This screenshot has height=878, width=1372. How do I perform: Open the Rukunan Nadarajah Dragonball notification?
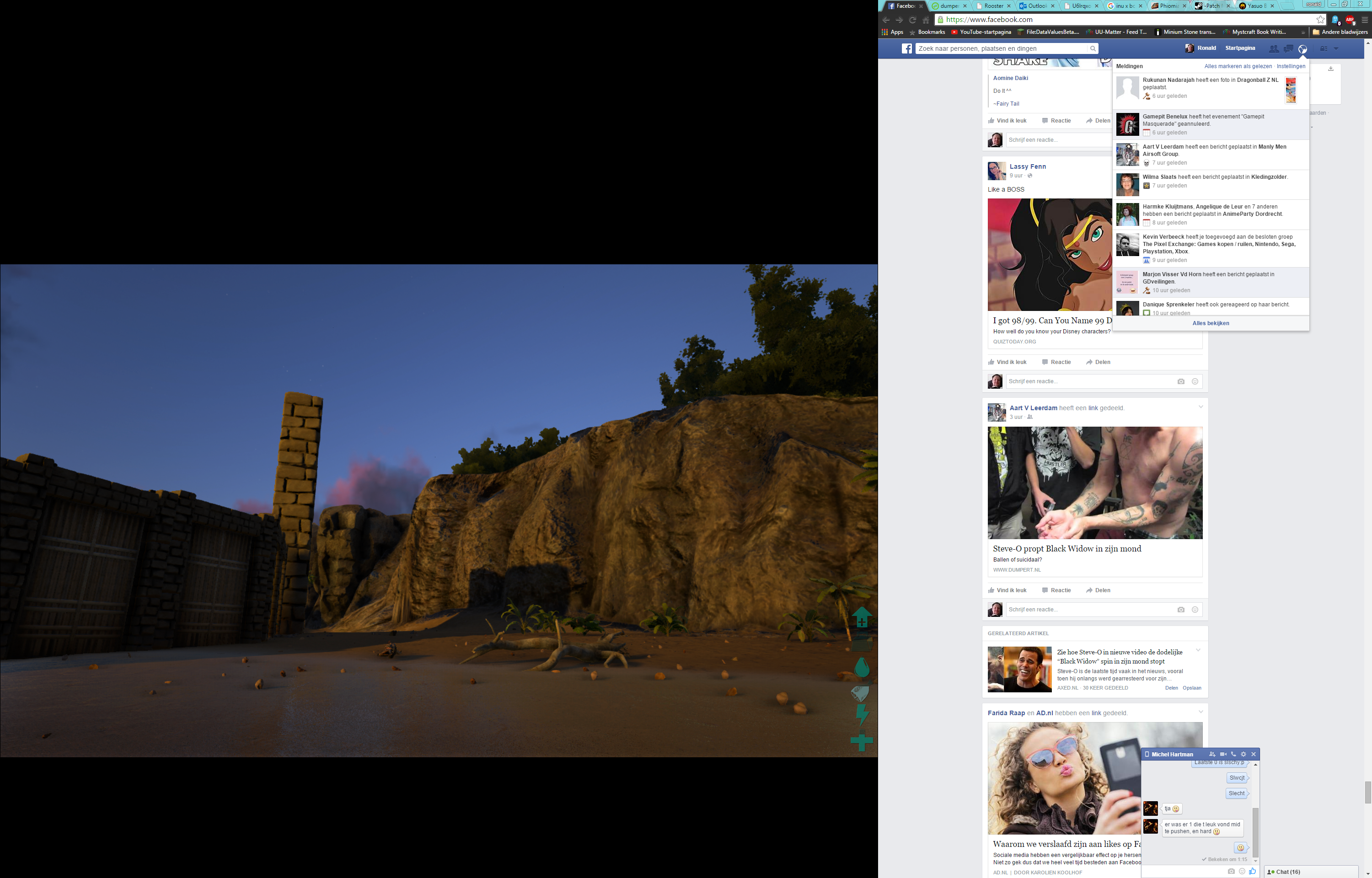click(1211, 91)
